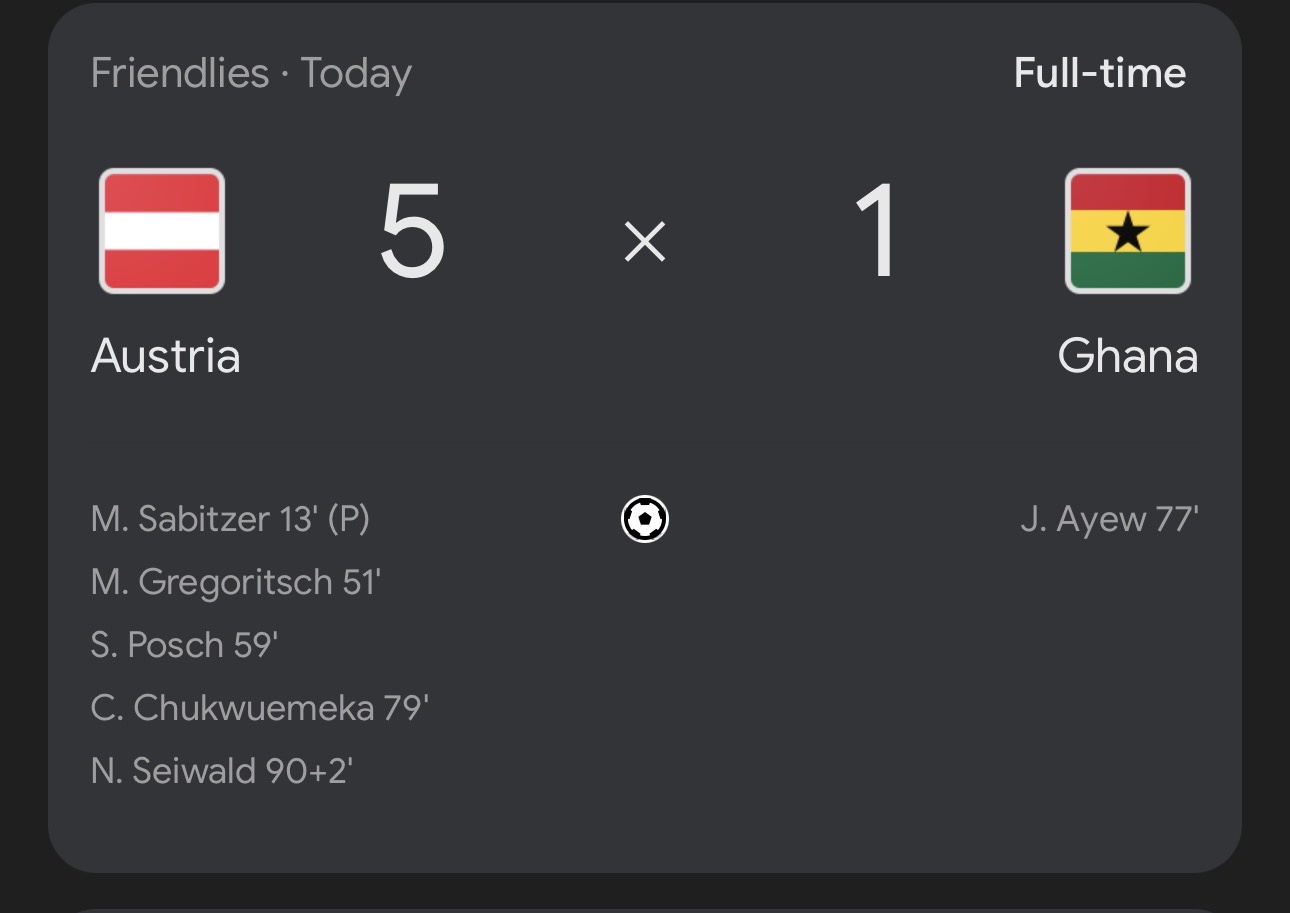
Task: Select goal scorer S. Posch 59'
Action: pos(184,645)
